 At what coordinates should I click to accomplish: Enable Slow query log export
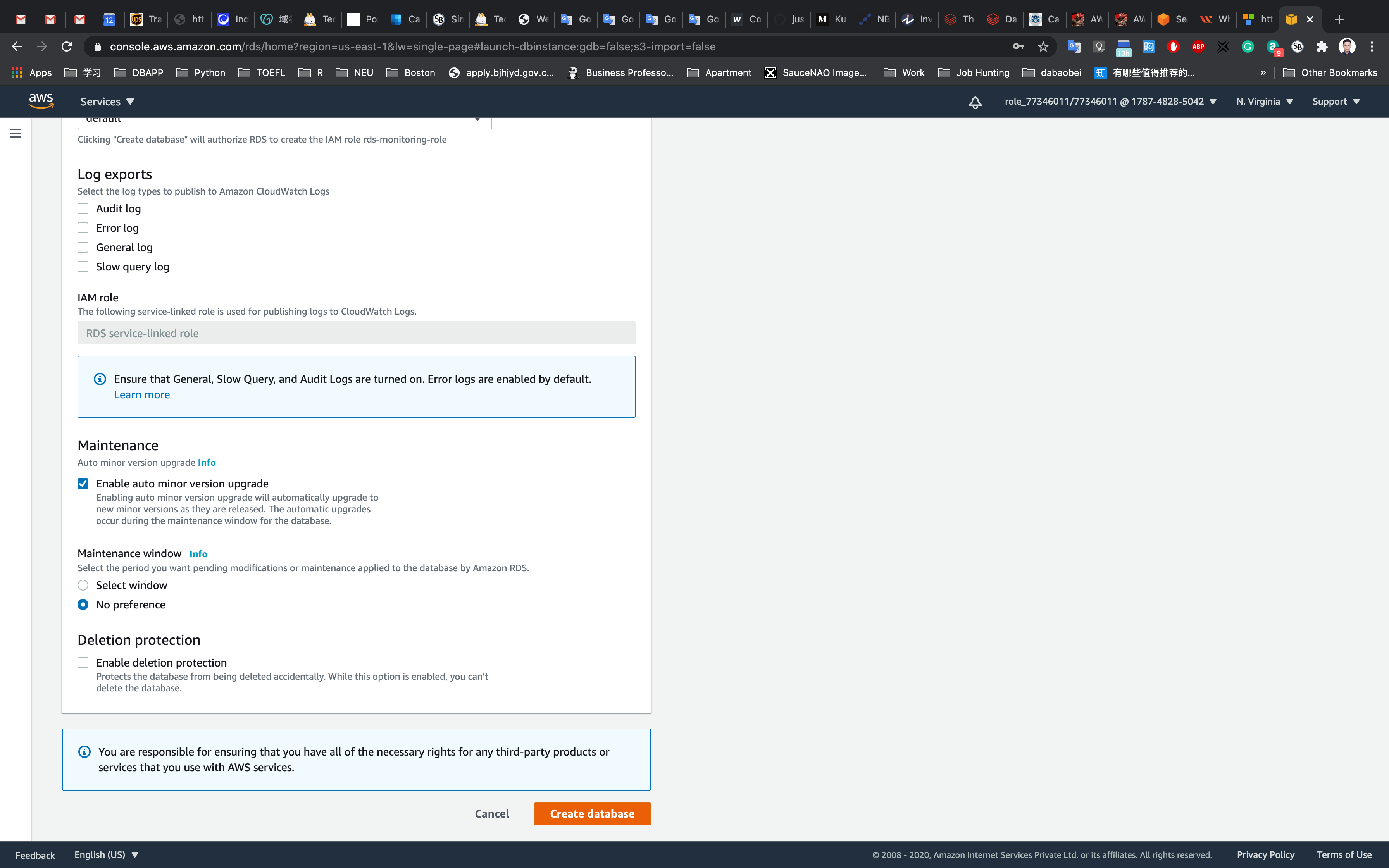point(83,266)
